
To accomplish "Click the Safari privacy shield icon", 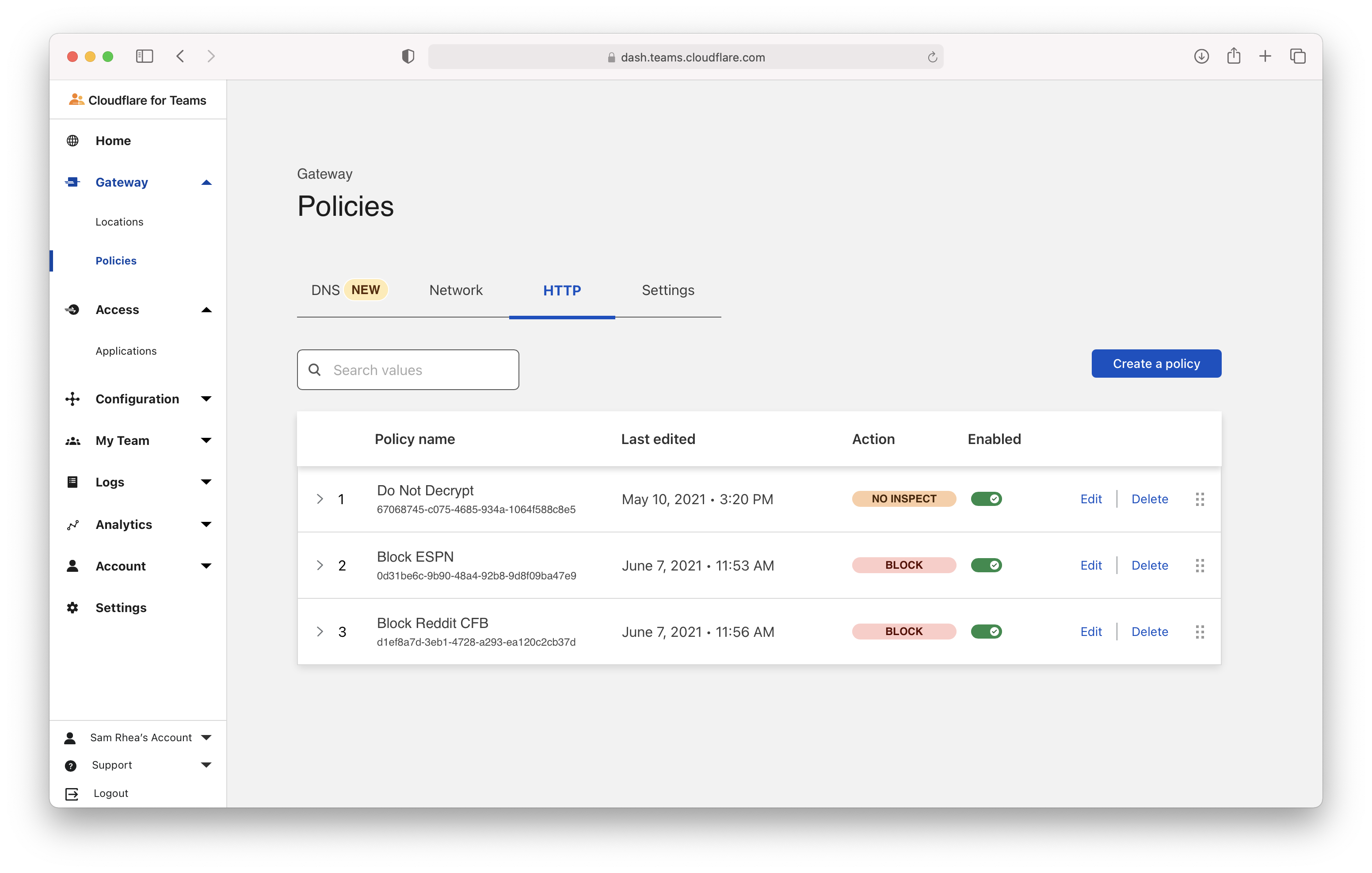I will (x=408, y=57).
